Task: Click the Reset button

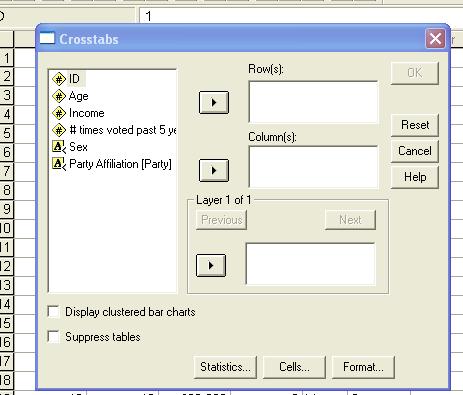Action: pyautogui.click(x=415, y=125)
